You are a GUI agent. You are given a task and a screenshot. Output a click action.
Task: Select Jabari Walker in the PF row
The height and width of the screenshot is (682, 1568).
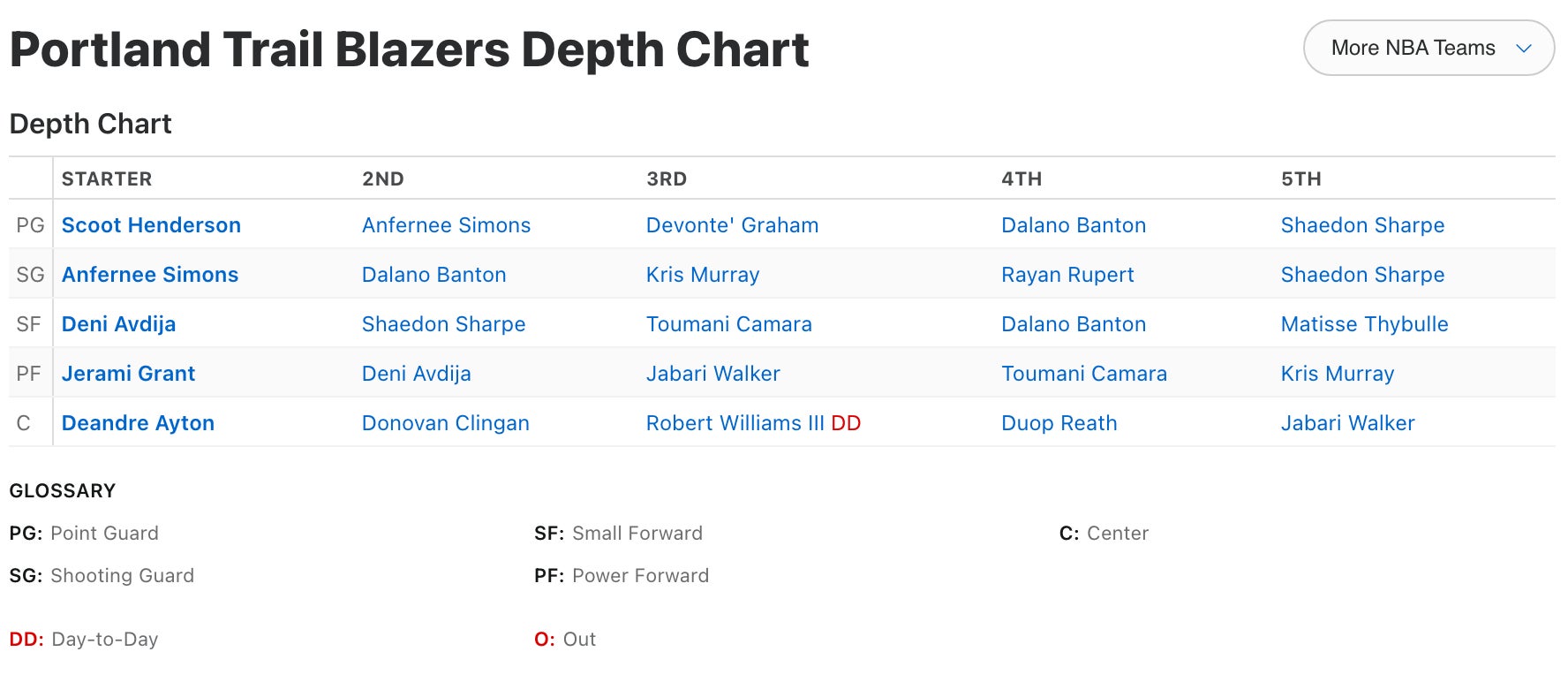point(712,374)
